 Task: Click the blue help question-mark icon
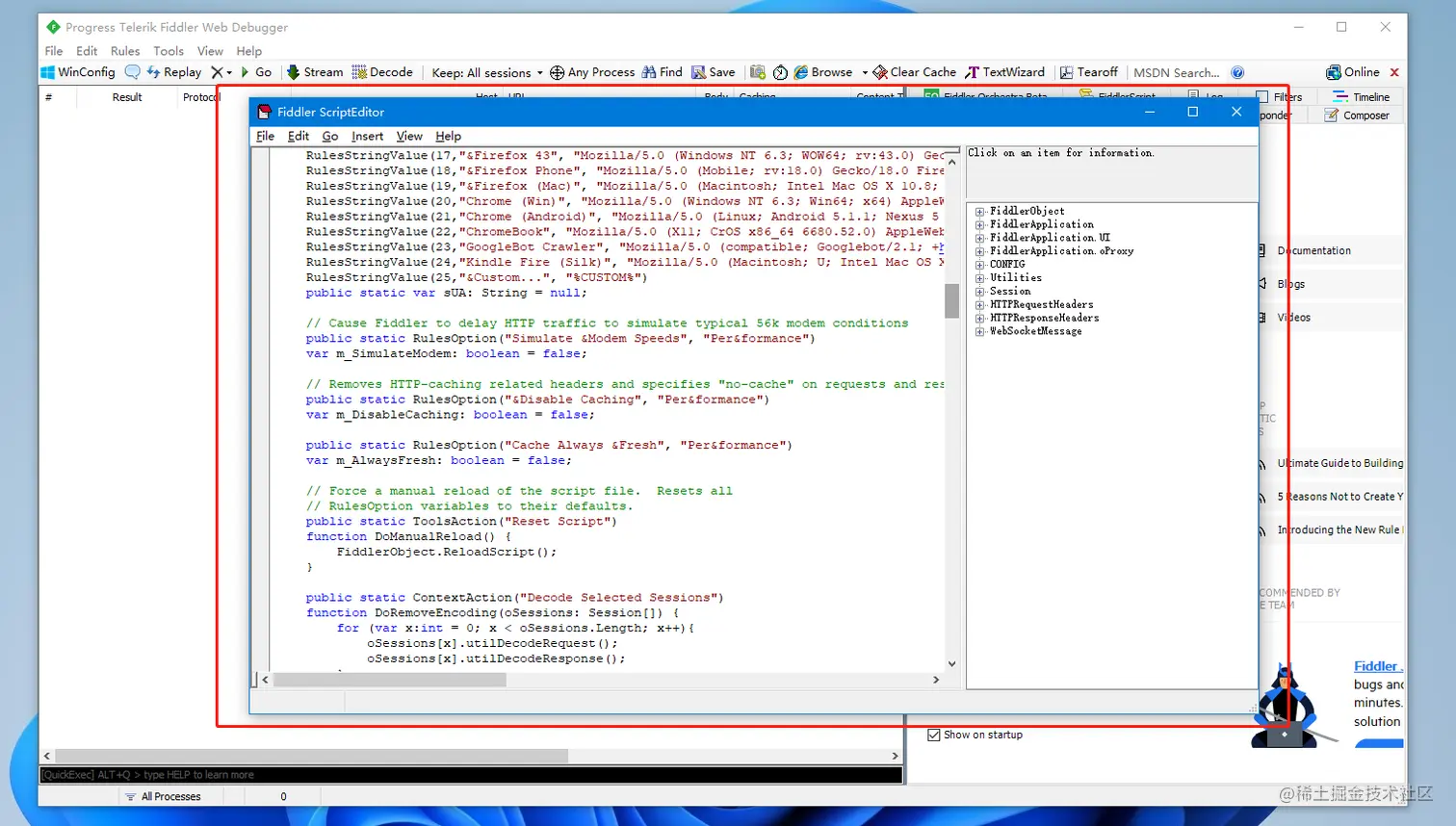click(x=1237, y=72)
